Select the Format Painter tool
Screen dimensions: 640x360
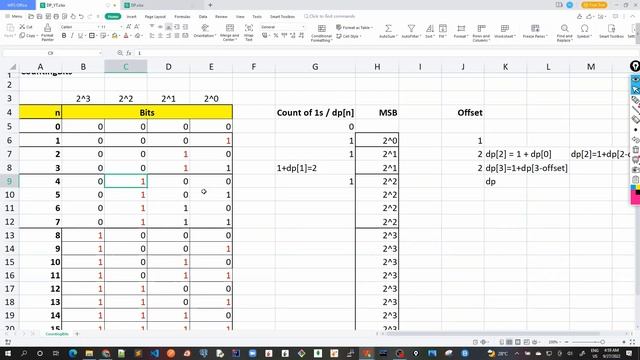pos(47,32)
